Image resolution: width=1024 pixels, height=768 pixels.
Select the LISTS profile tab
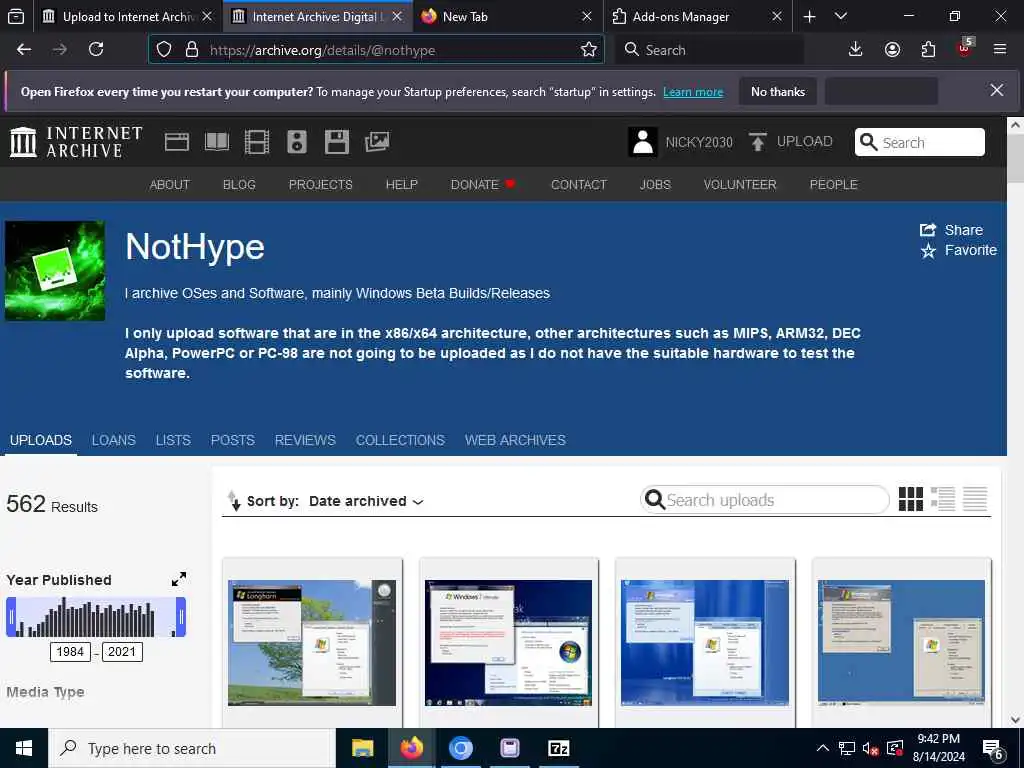tap(173, 440)
